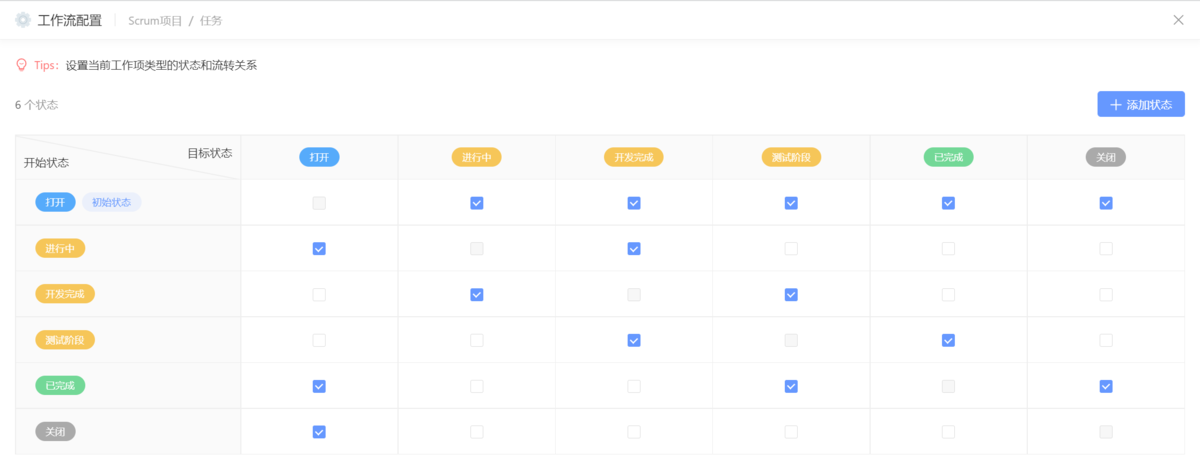
Task: Select the 进行中 start status row tag
Action: (60, 248)
